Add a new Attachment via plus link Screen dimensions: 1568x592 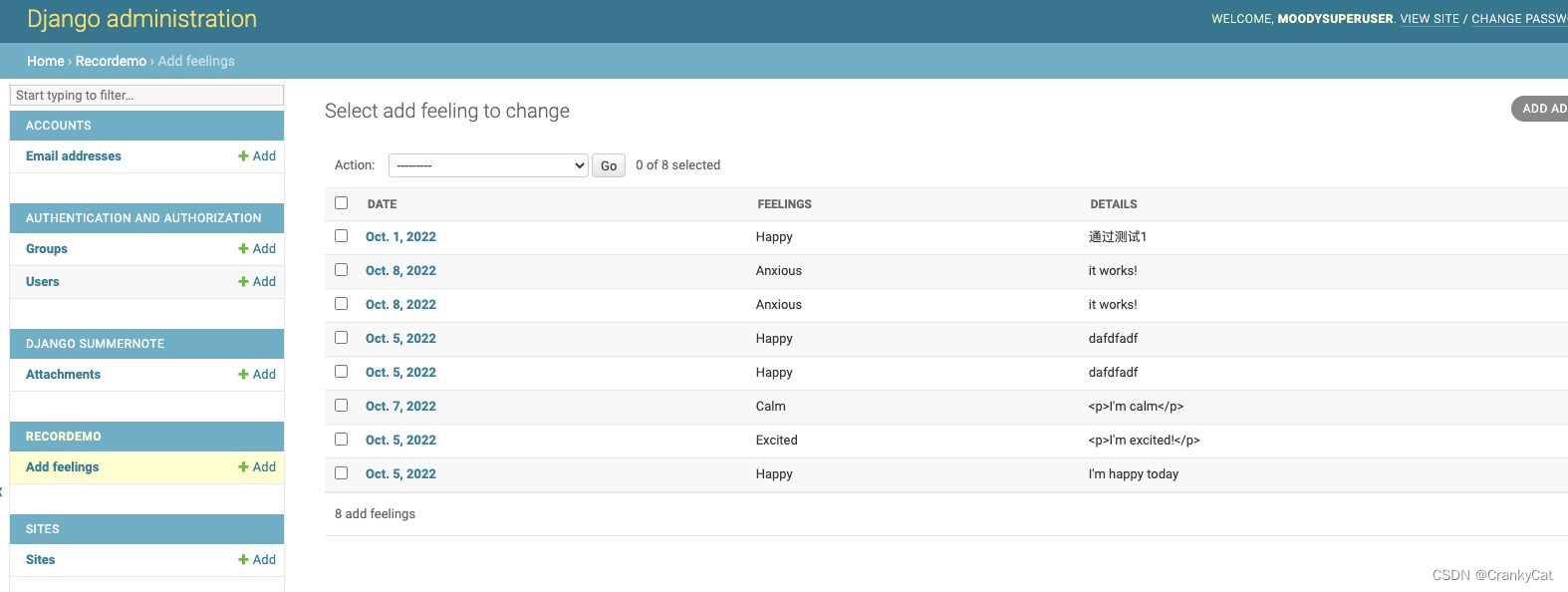257,375
